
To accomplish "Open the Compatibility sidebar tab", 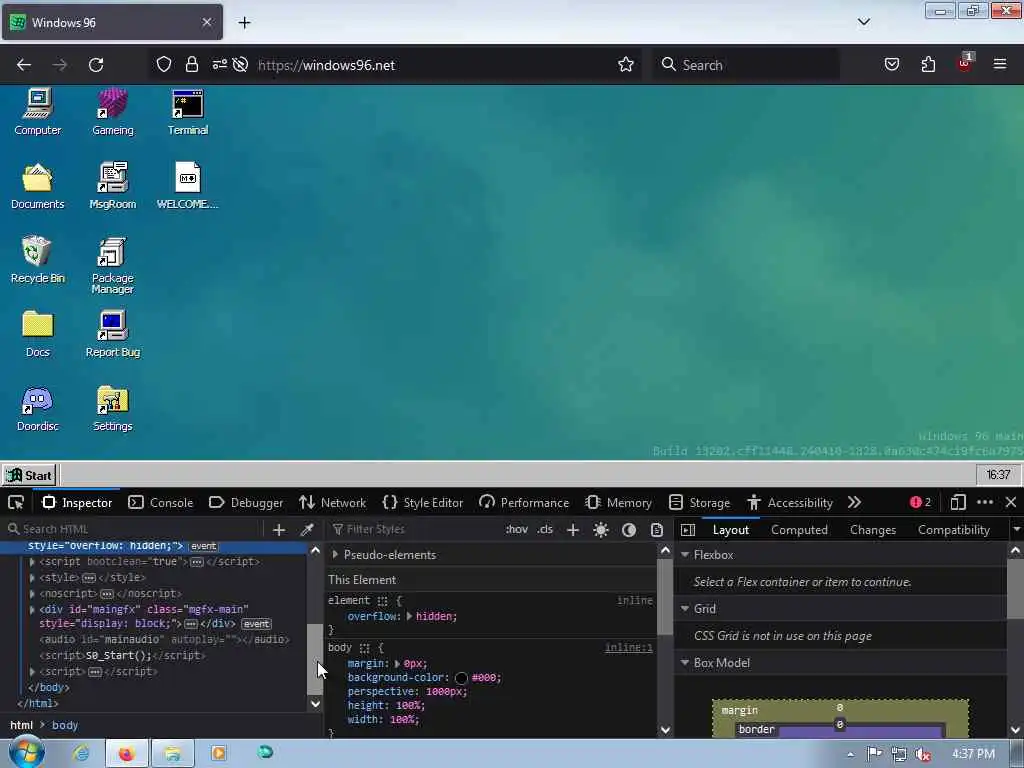I will click(953, 530).
